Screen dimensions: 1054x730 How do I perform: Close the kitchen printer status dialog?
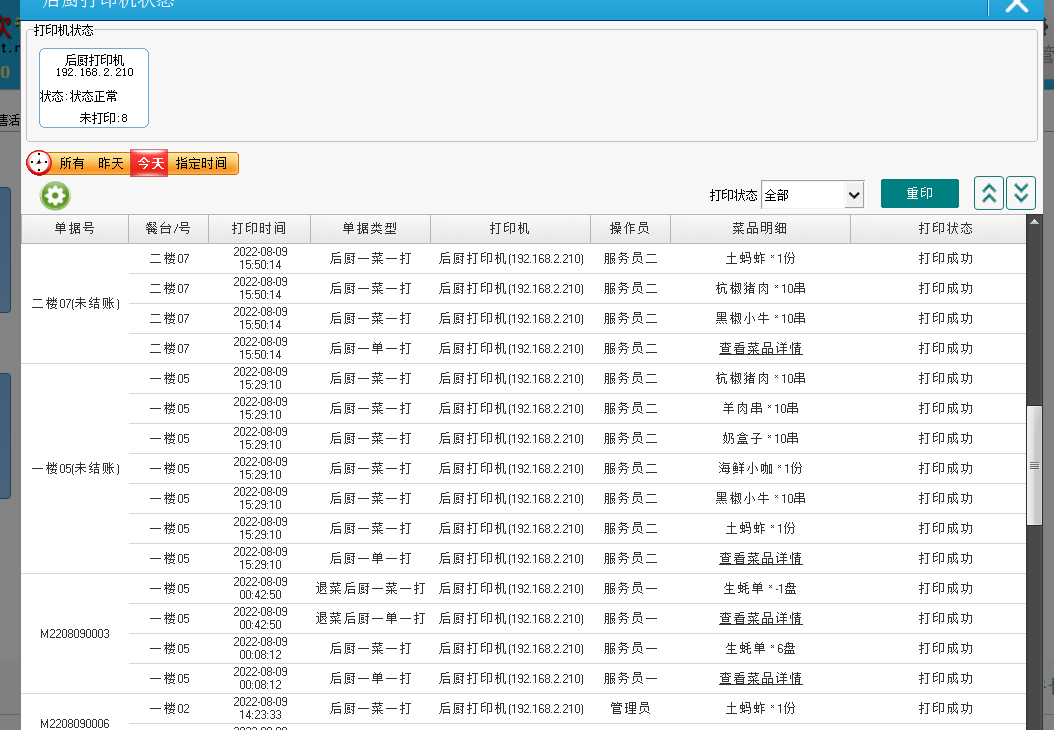pos(1016,6)
